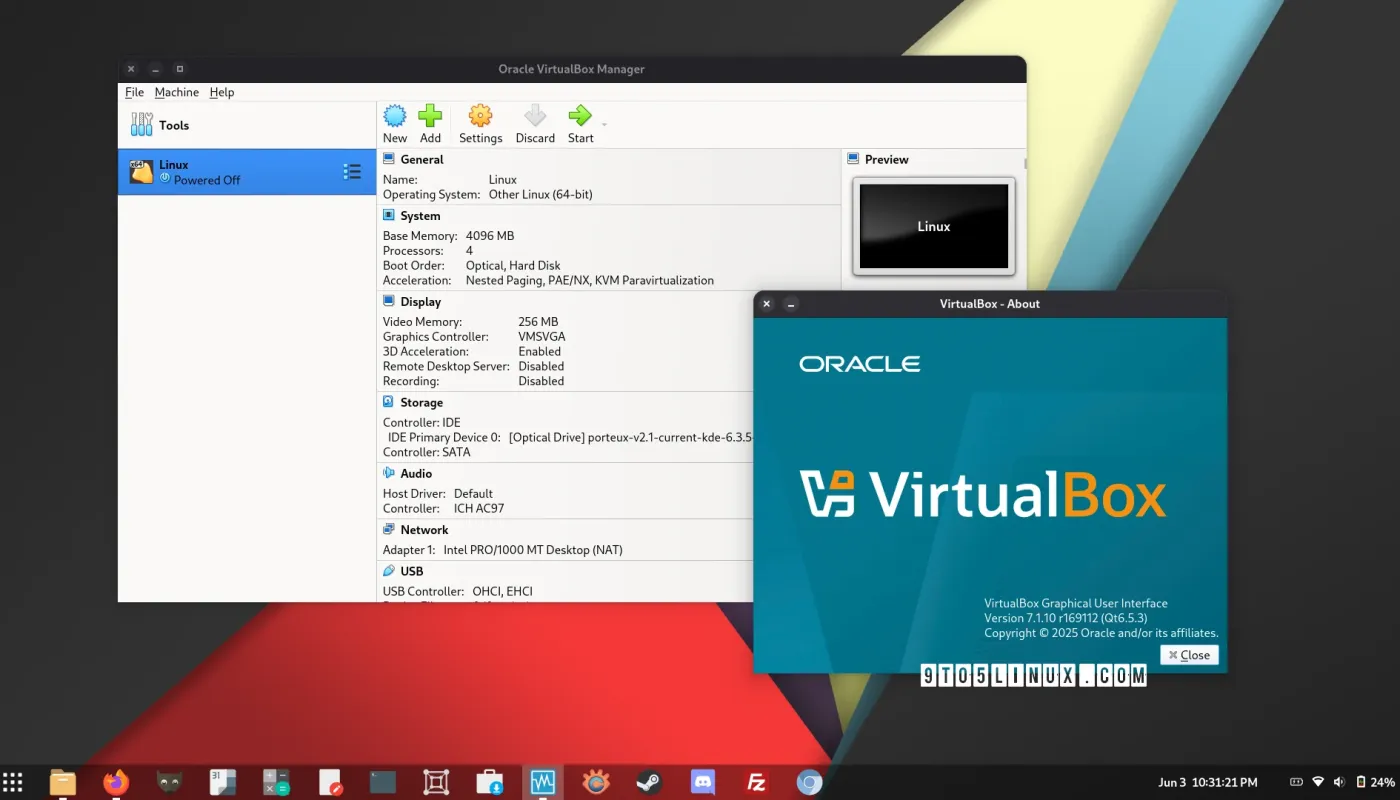Click the Wi-Fi indicator in system tray
The height and width of the screenshot is (800, 1400).
(x=1317, y=782)
